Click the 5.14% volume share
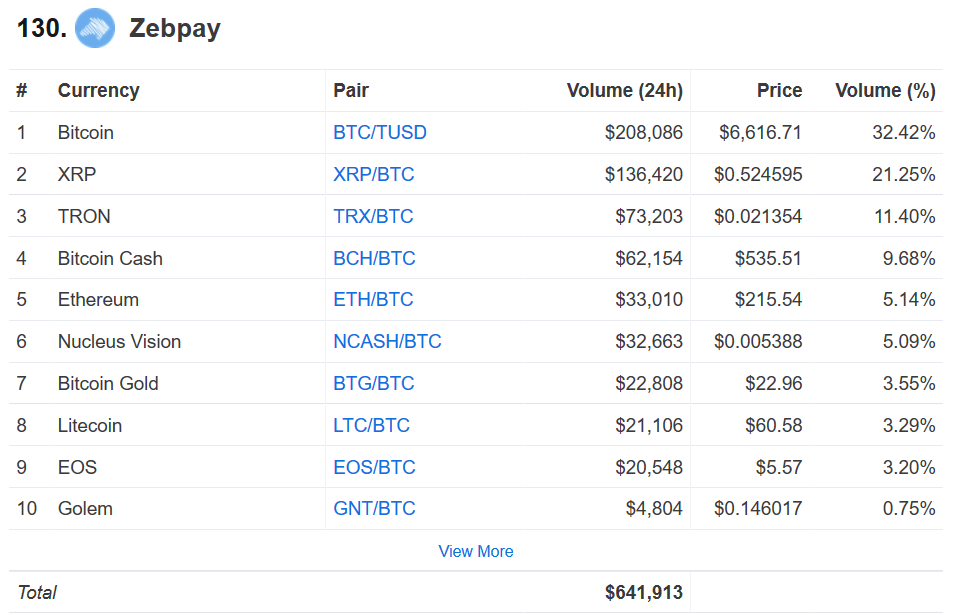Image resolution: width=962 pixels, height=615 pixels. (x=909, y=300)
